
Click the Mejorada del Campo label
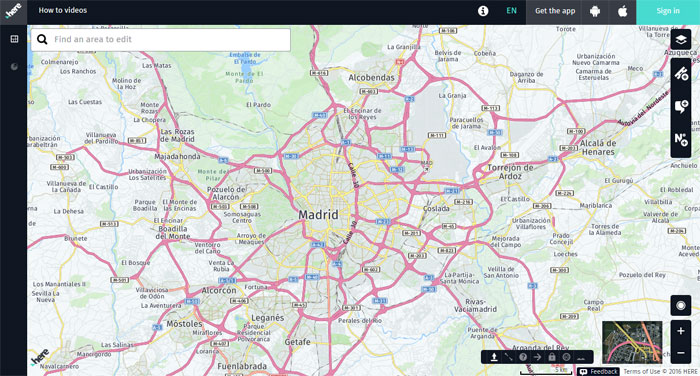(x=505, y=242)
